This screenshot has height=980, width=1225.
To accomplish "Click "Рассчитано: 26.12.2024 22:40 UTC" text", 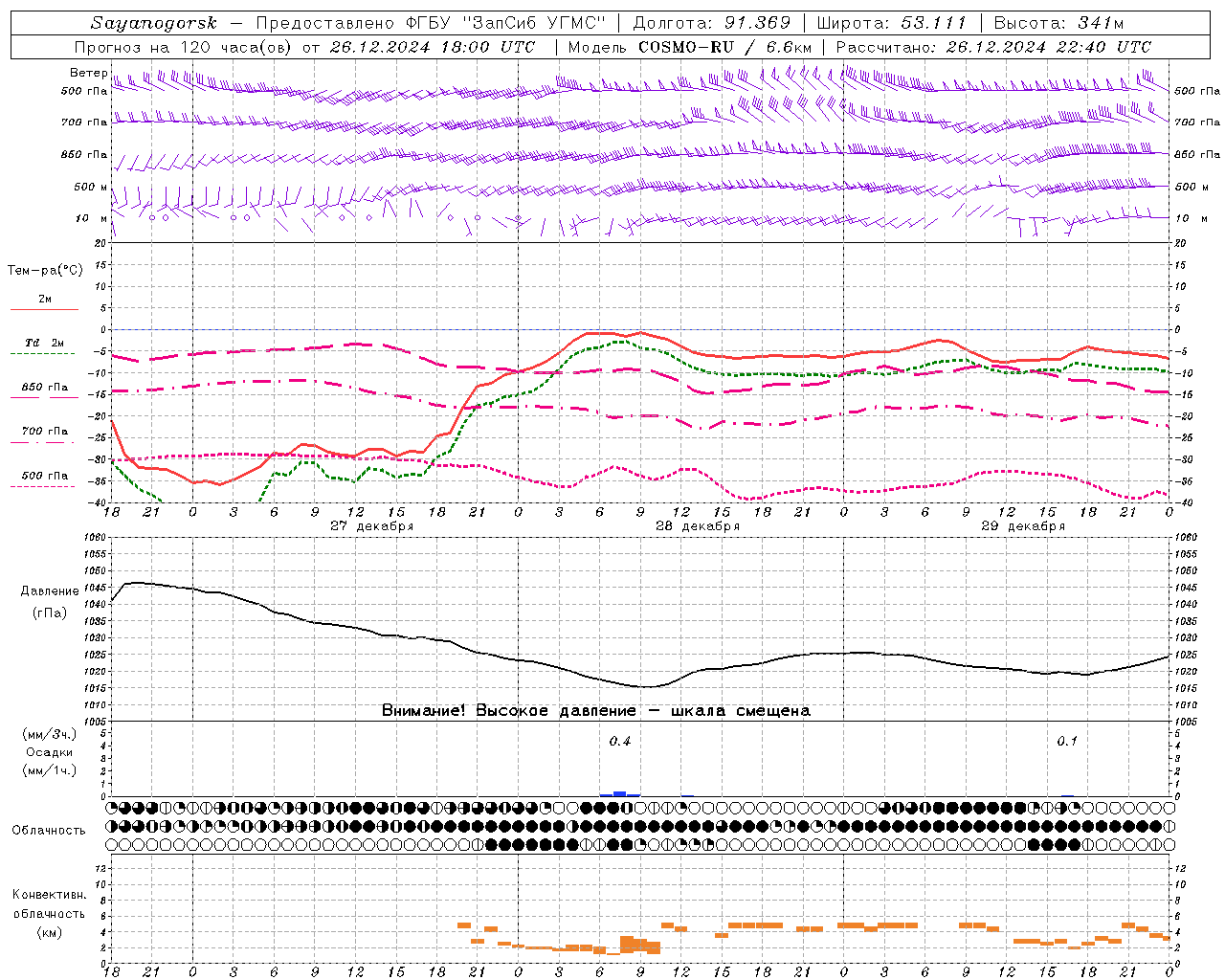I will [993, 47].
